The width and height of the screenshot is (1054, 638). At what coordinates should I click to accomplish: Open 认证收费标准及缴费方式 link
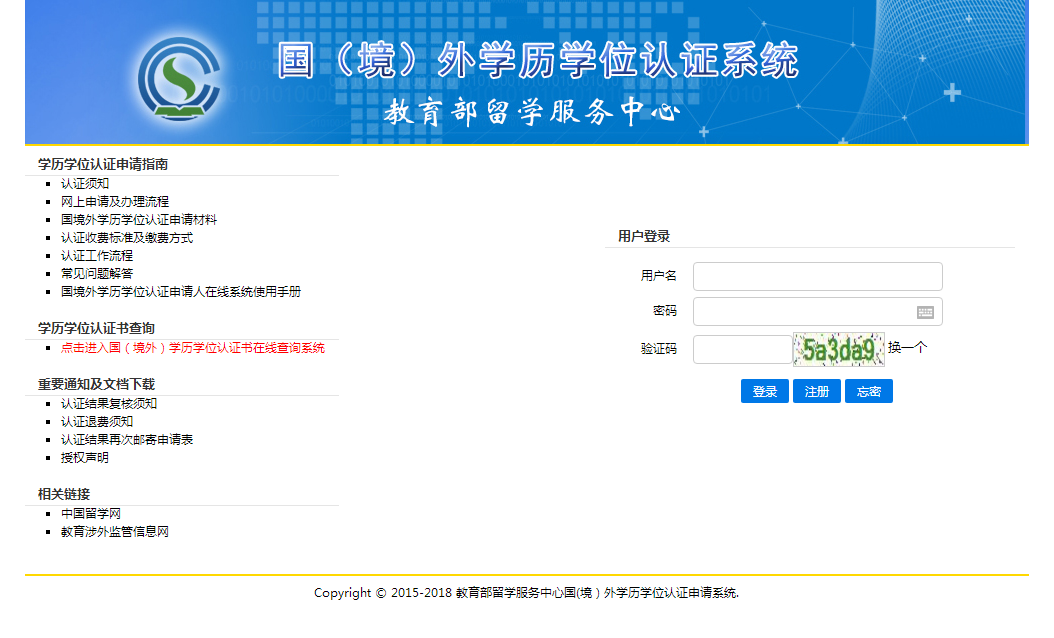tap(127, 238)
